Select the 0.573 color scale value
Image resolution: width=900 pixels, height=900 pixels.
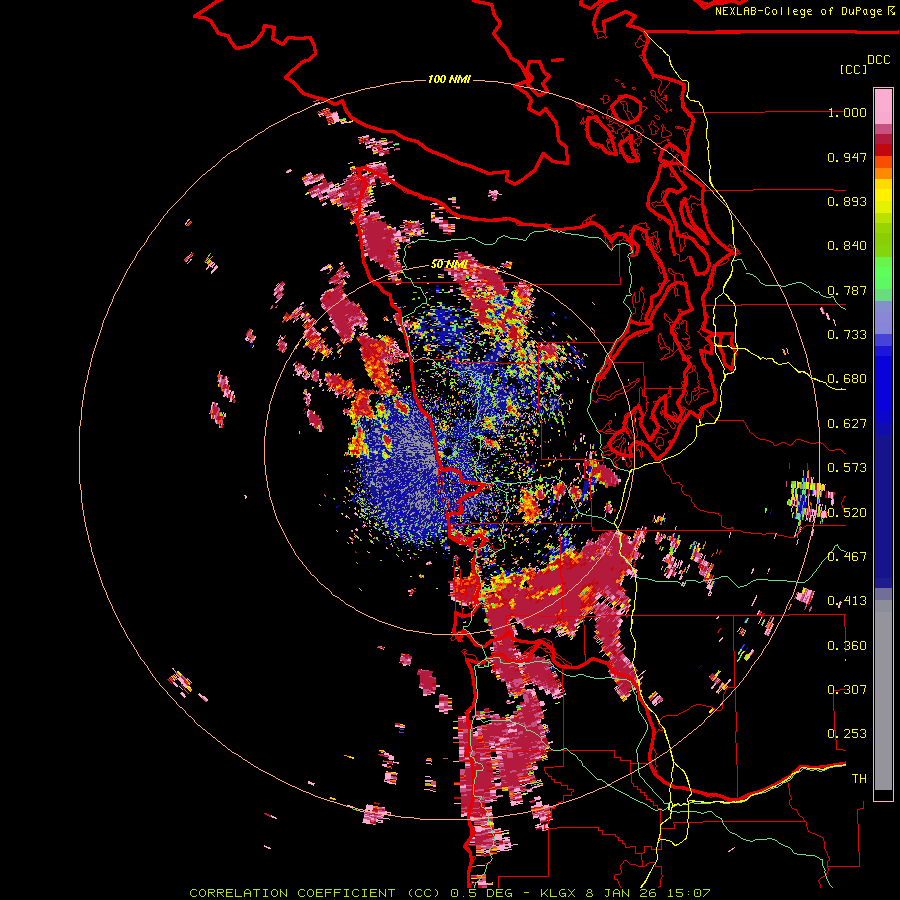point(847,468)
